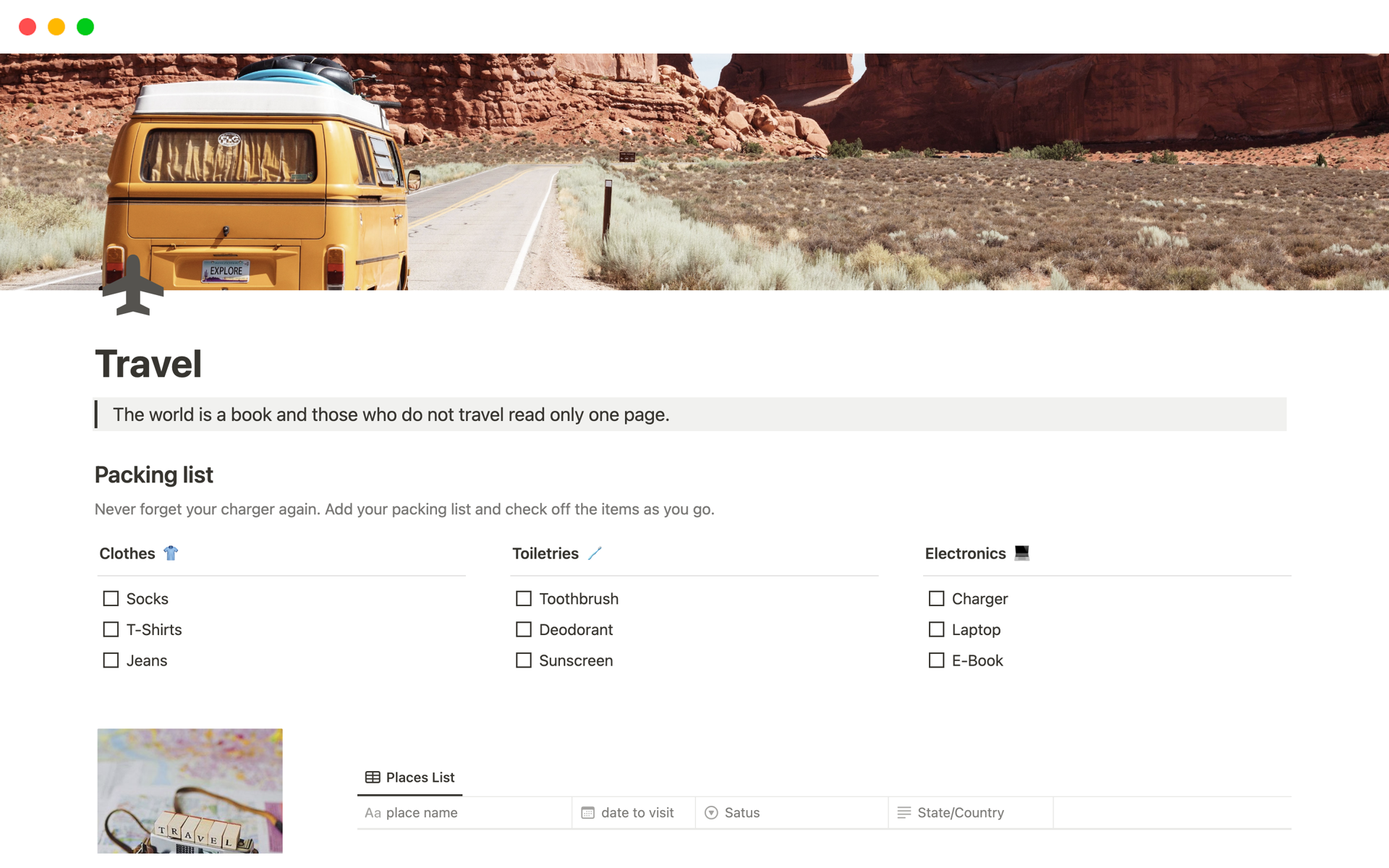Click the text icon beside State/Country
The height and width of the screenshot is (868, 1389).
coord(904,813)
